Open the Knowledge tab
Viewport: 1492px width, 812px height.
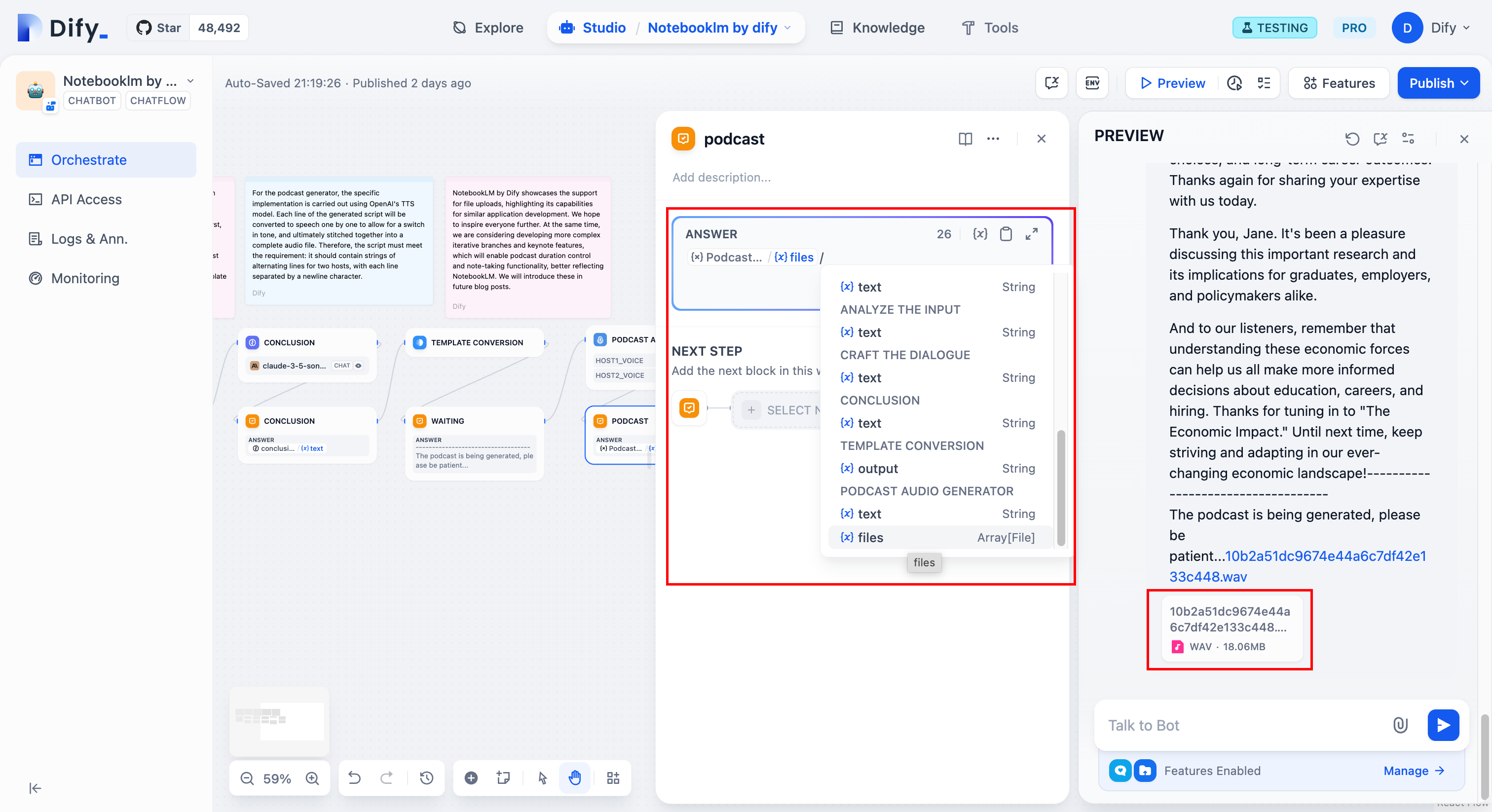click(877, 28)
